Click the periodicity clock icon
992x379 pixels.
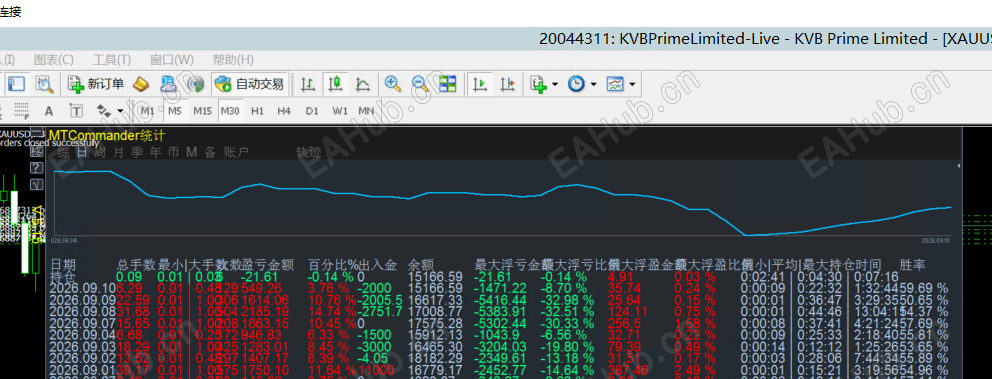coord(576,84)
